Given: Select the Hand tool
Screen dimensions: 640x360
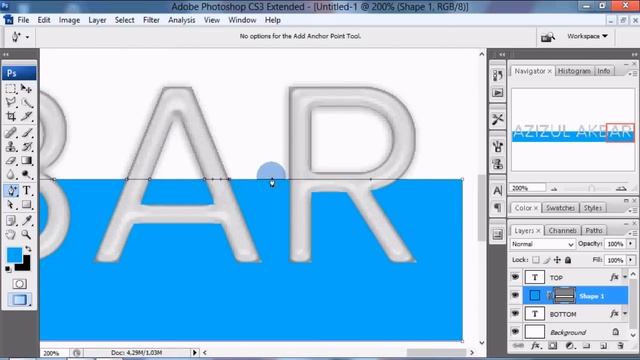Looking at the screenshot, I should coord(11,235).
